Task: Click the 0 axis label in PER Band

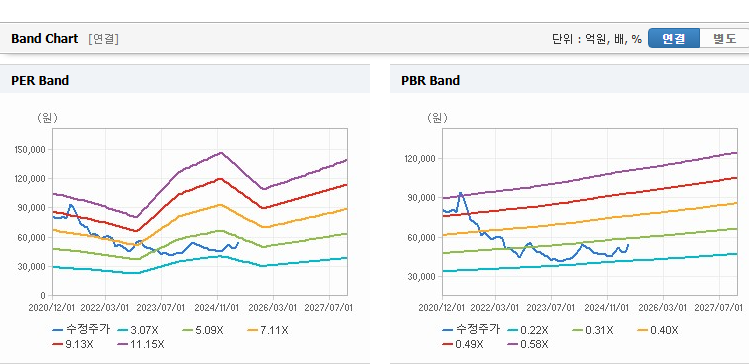Action: coord(43,296)
